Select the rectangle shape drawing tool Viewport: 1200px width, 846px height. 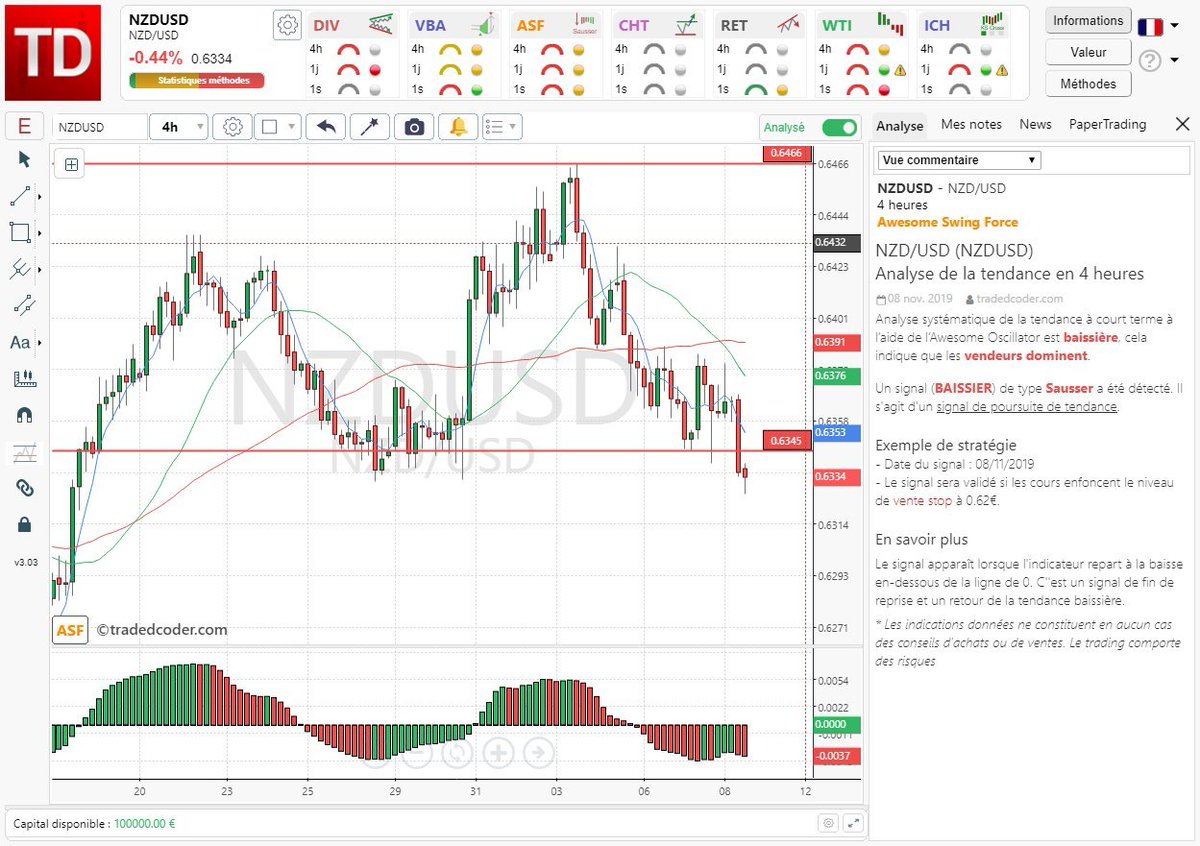(x=20, y=232)
